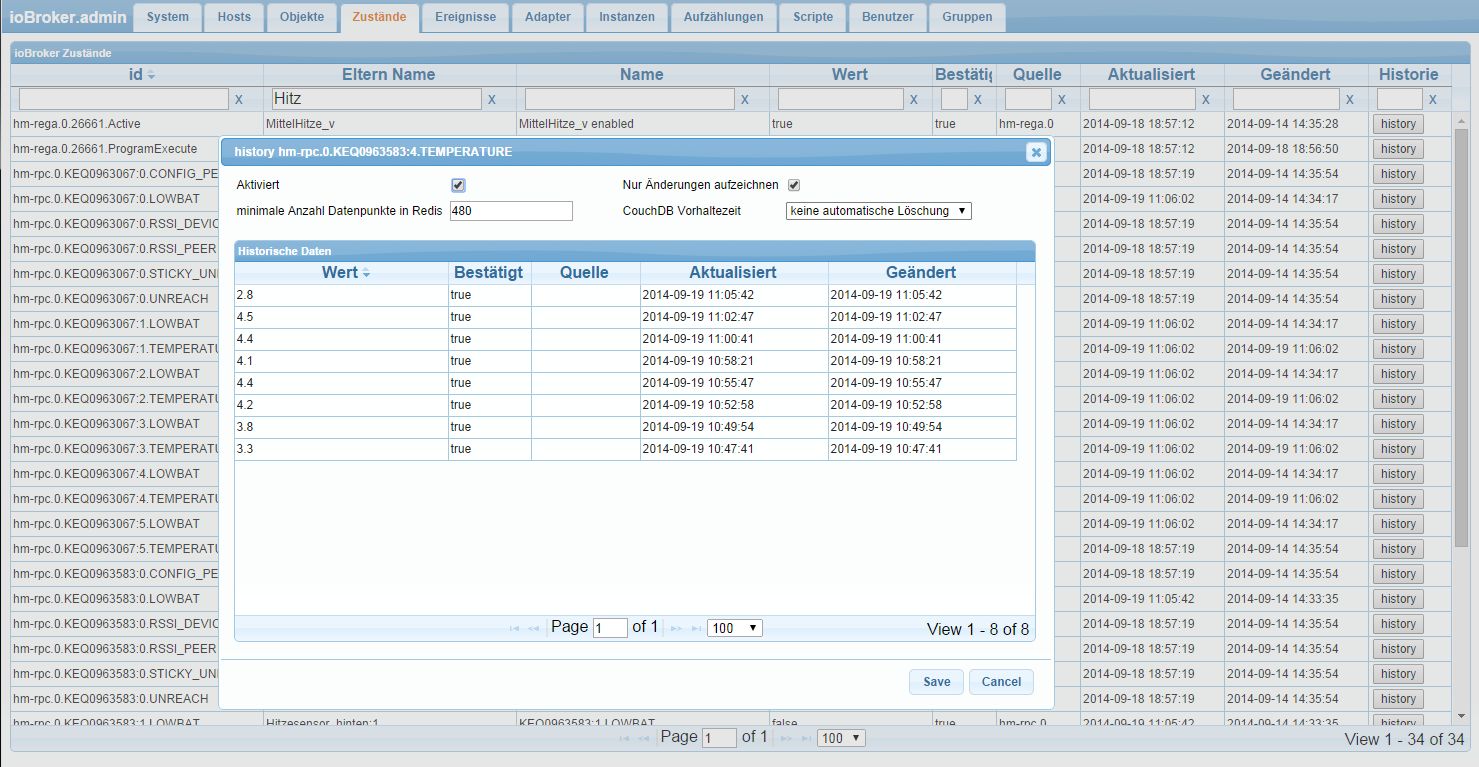
Task: Clear the id filter with its x
Action: click(238, 99)
